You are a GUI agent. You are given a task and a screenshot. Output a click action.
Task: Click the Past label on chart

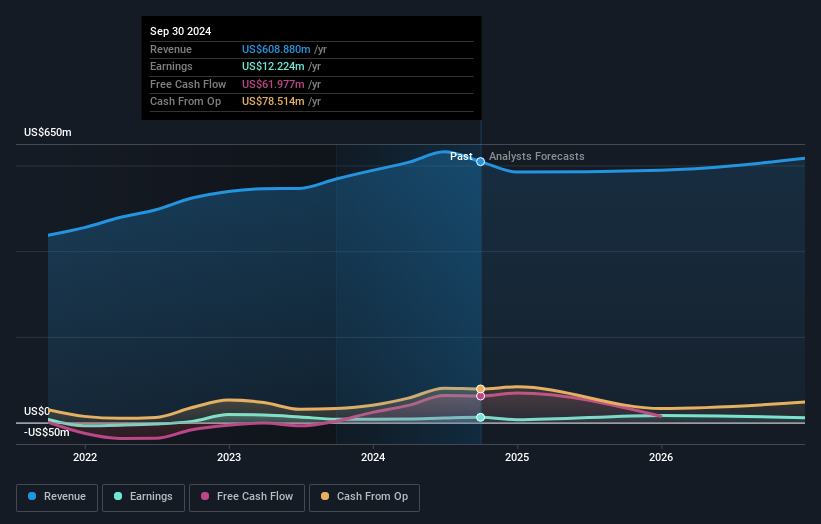coord(461,156)
